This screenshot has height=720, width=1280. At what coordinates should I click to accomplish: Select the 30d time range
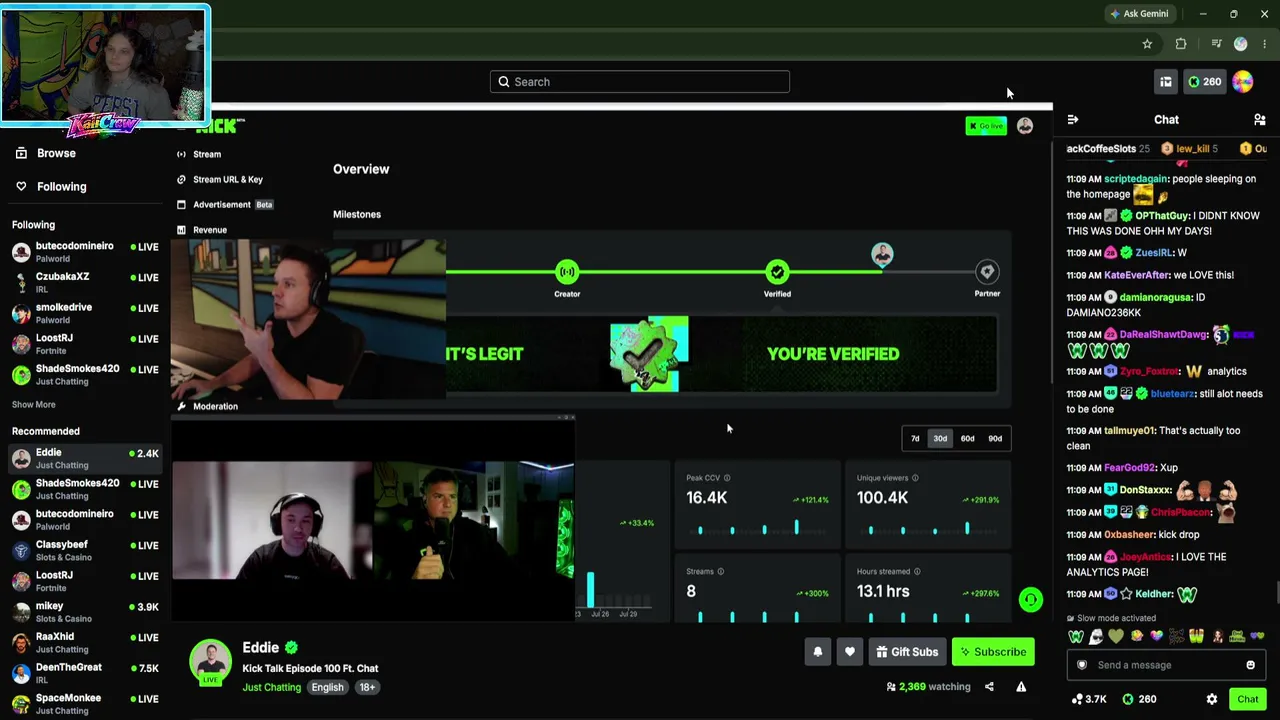point(940,439)
